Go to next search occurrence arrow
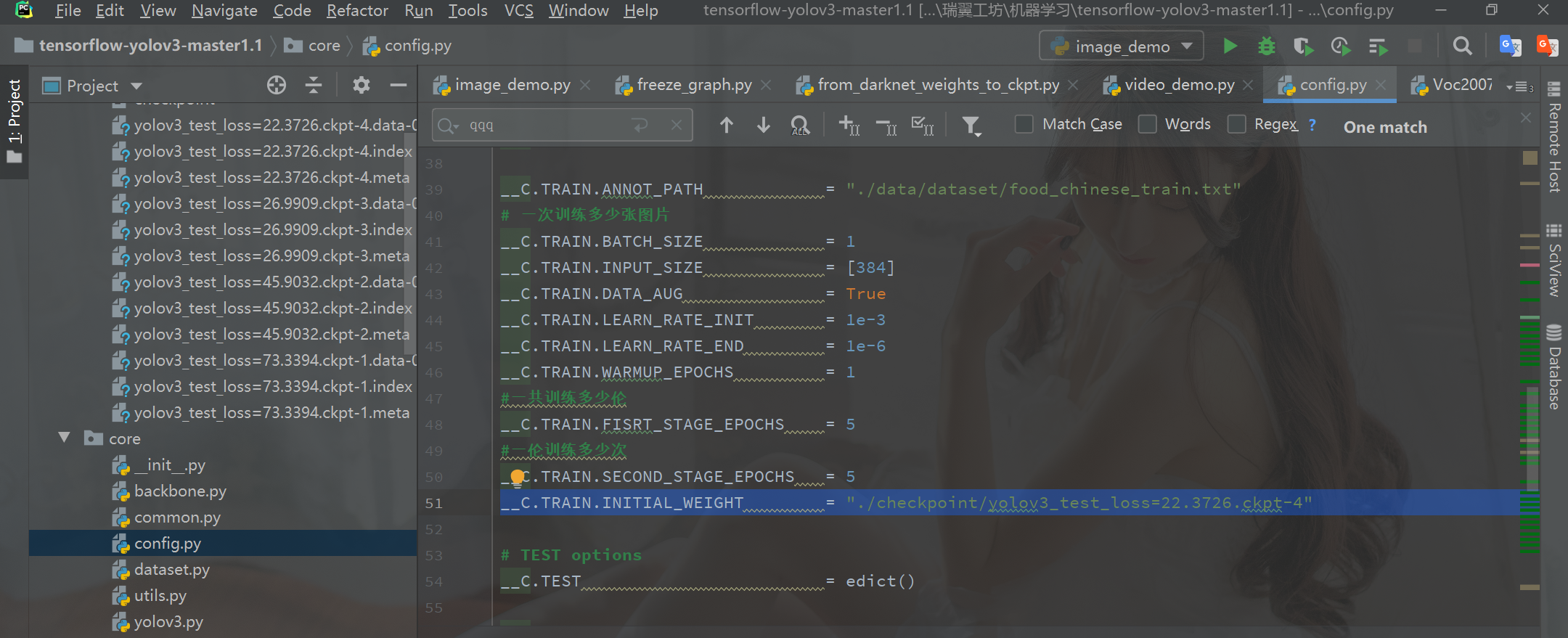This screenshot has width=1568, height=638. (763, 126)
